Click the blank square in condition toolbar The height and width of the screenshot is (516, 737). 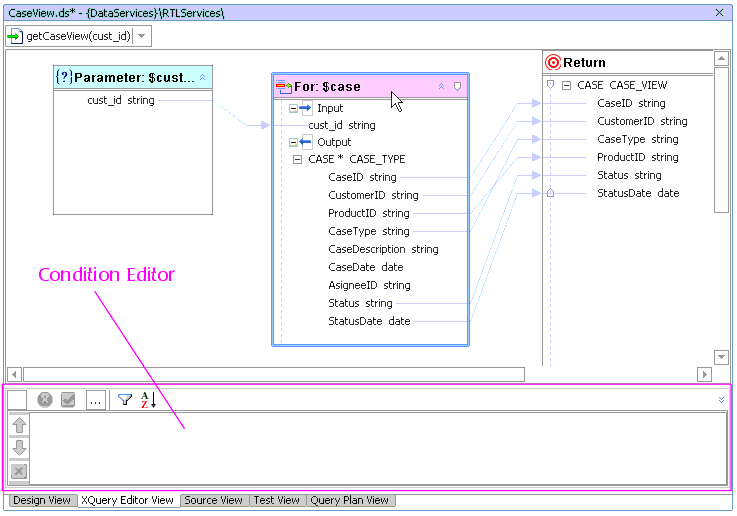(17, 400)
